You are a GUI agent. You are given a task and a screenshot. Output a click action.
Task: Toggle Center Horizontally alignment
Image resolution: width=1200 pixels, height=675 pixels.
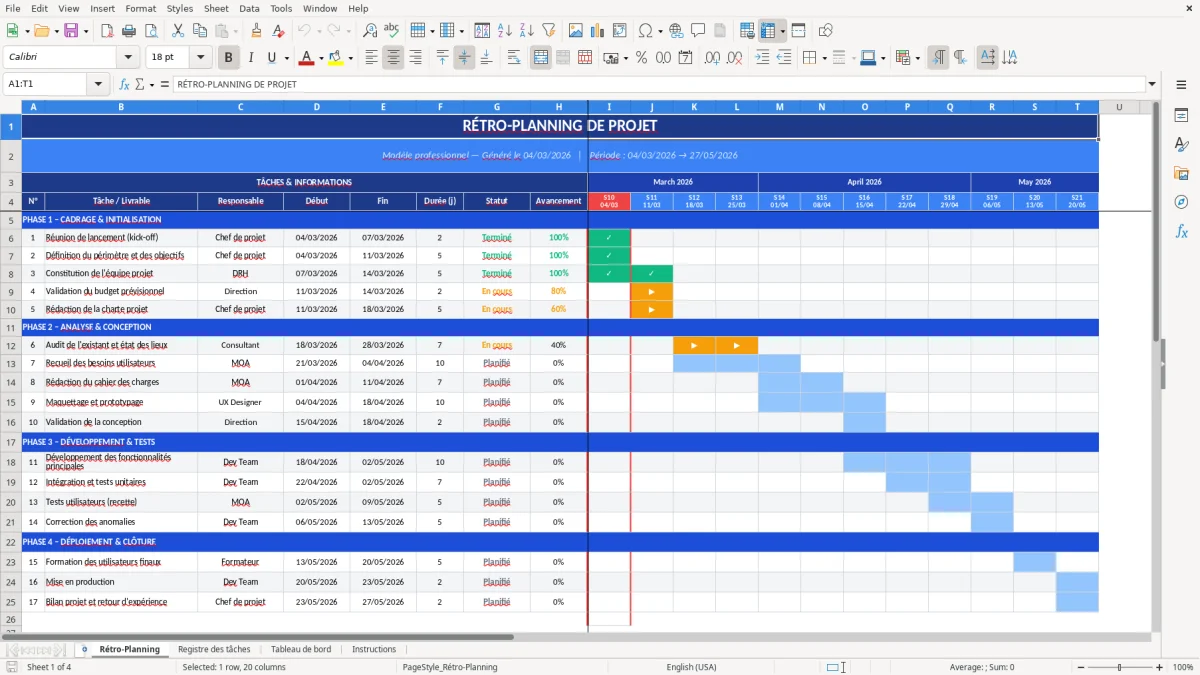click(394, 58)
